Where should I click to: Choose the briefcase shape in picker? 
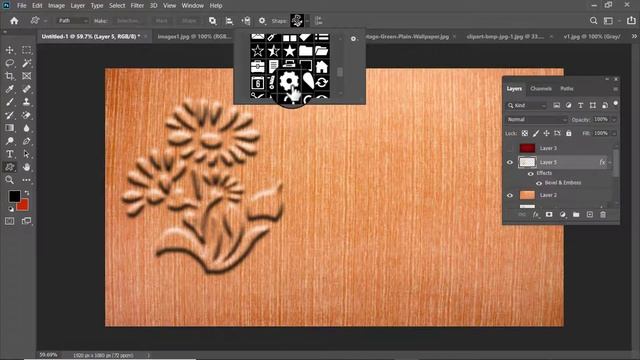(x=258, y=67)
